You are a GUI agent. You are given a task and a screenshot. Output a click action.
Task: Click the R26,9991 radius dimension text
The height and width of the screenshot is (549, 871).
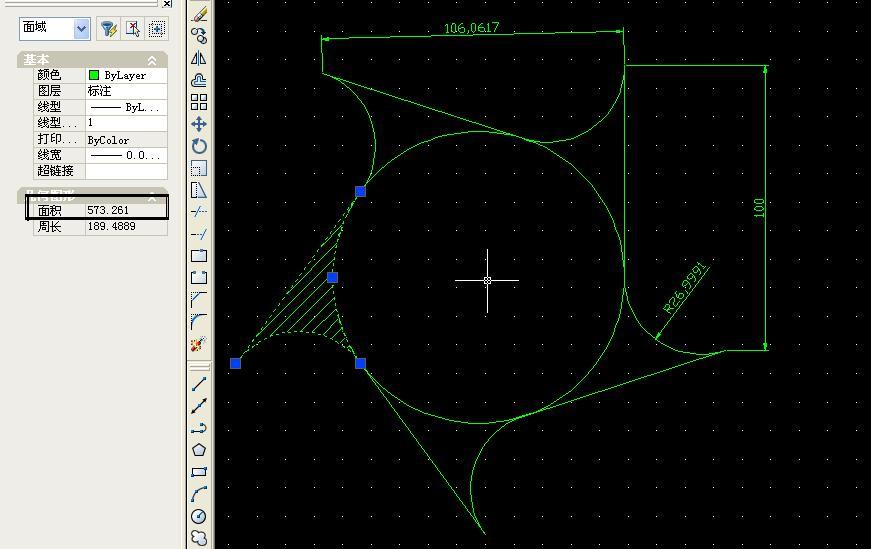[686, 288]
